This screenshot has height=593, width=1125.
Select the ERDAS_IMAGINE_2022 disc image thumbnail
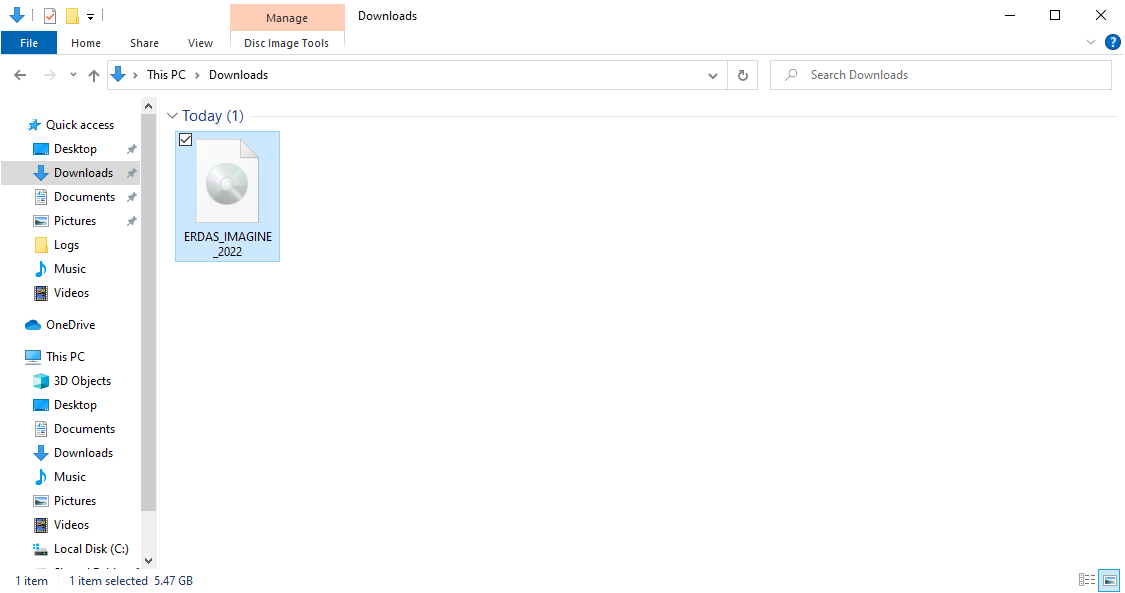(227, 182)
